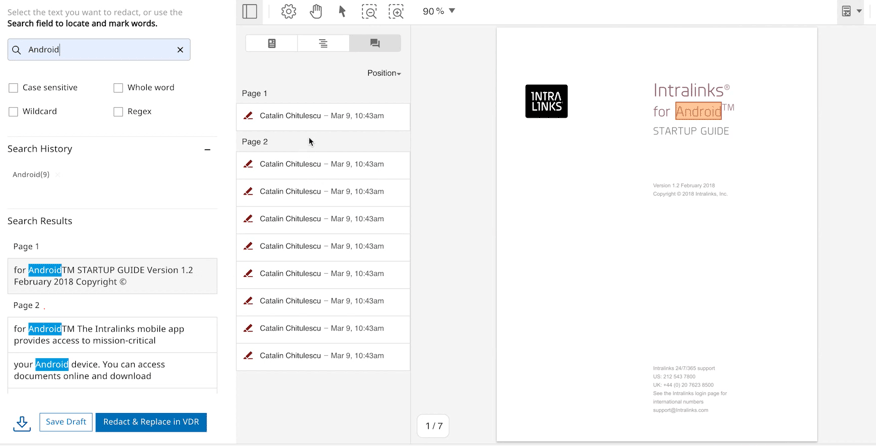Click the Page 1 heading in search results
Screen dimensions: 876x446
coord(26,246)
